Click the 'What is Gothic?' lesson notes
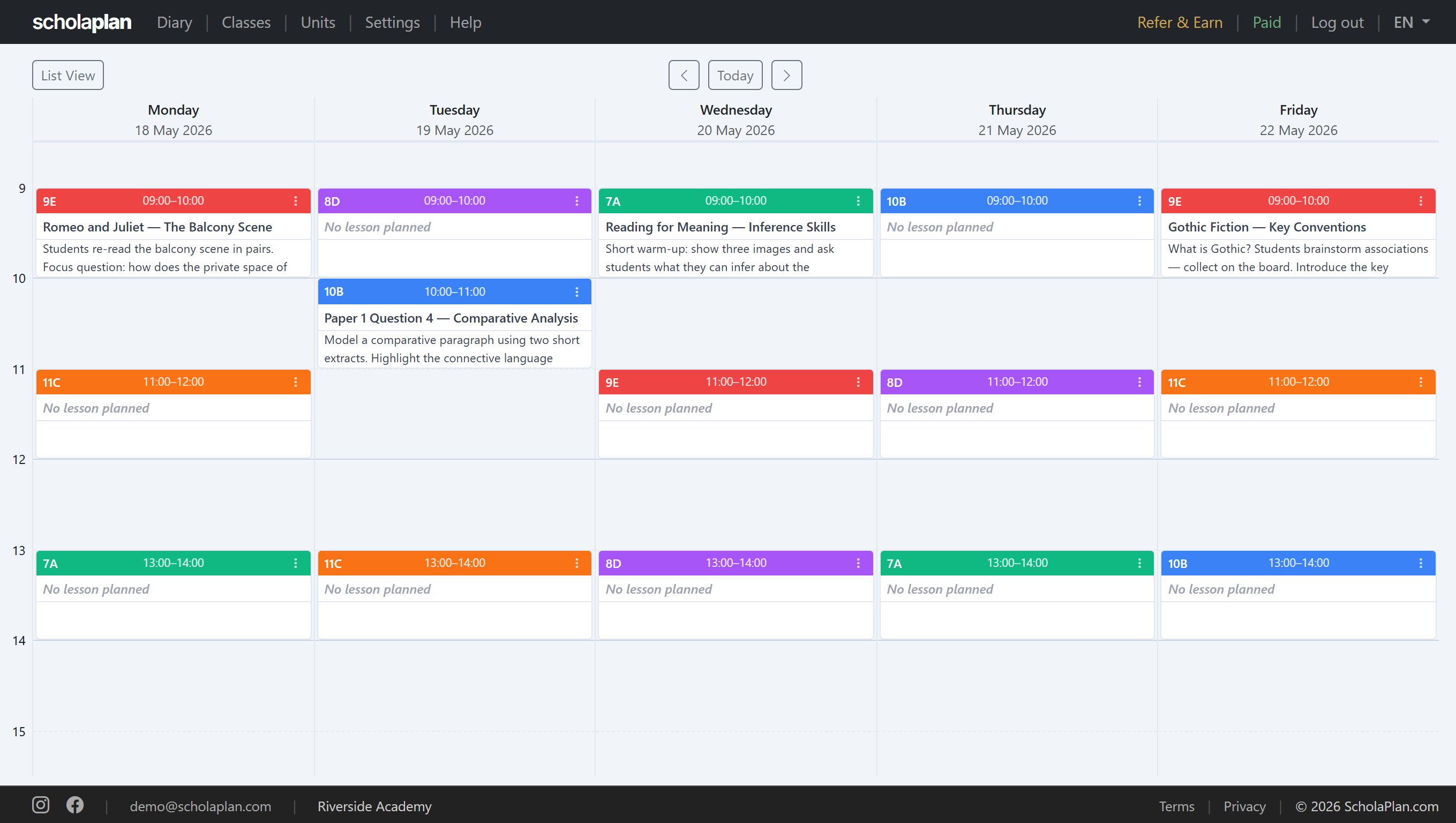The width and height of the screenshot is (1456, 823). pyautogui.click(x=1299, y=258)
